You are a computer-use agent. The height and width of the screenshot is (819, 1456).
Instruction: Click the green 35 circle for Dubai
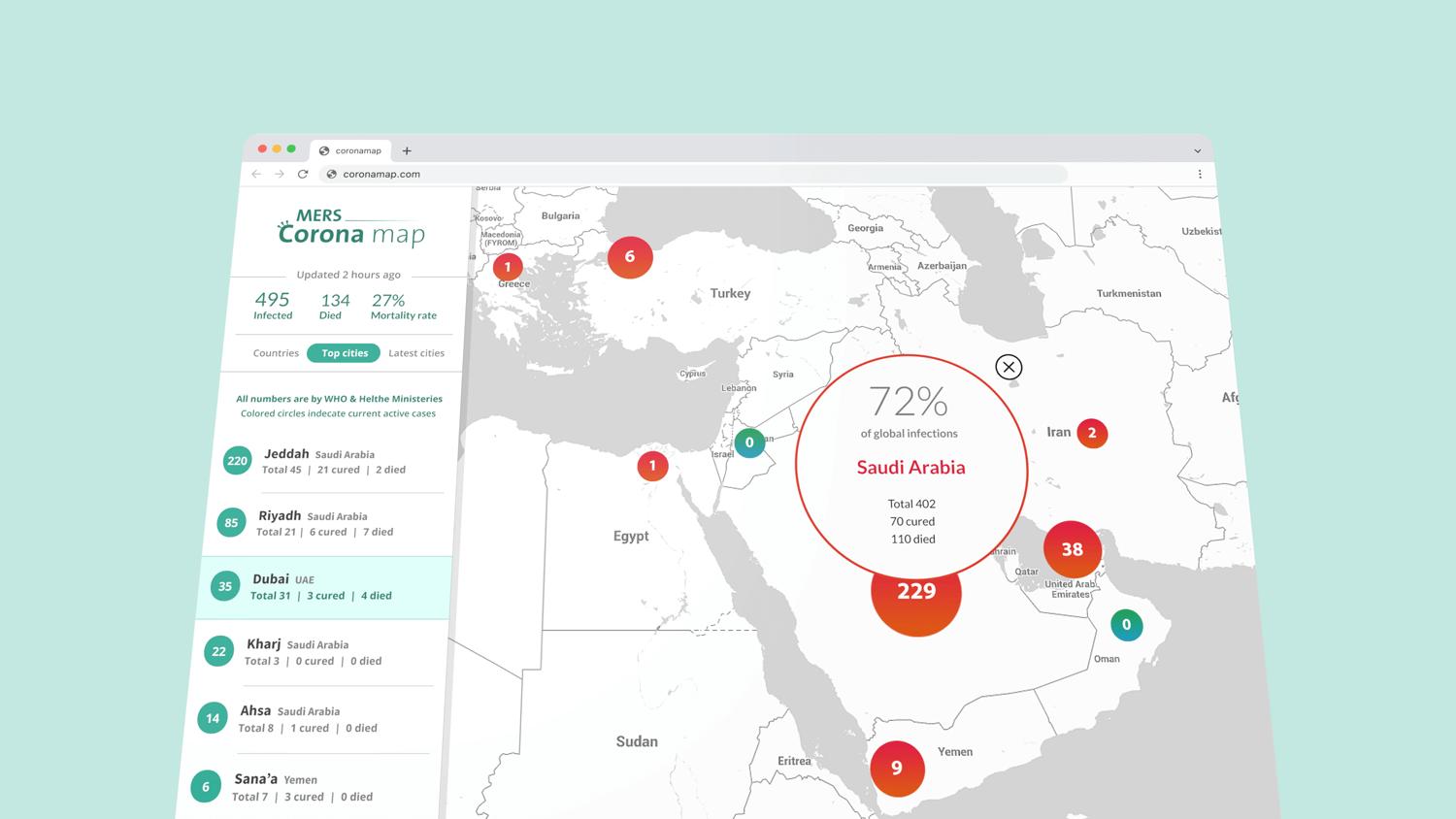point(225,586)
